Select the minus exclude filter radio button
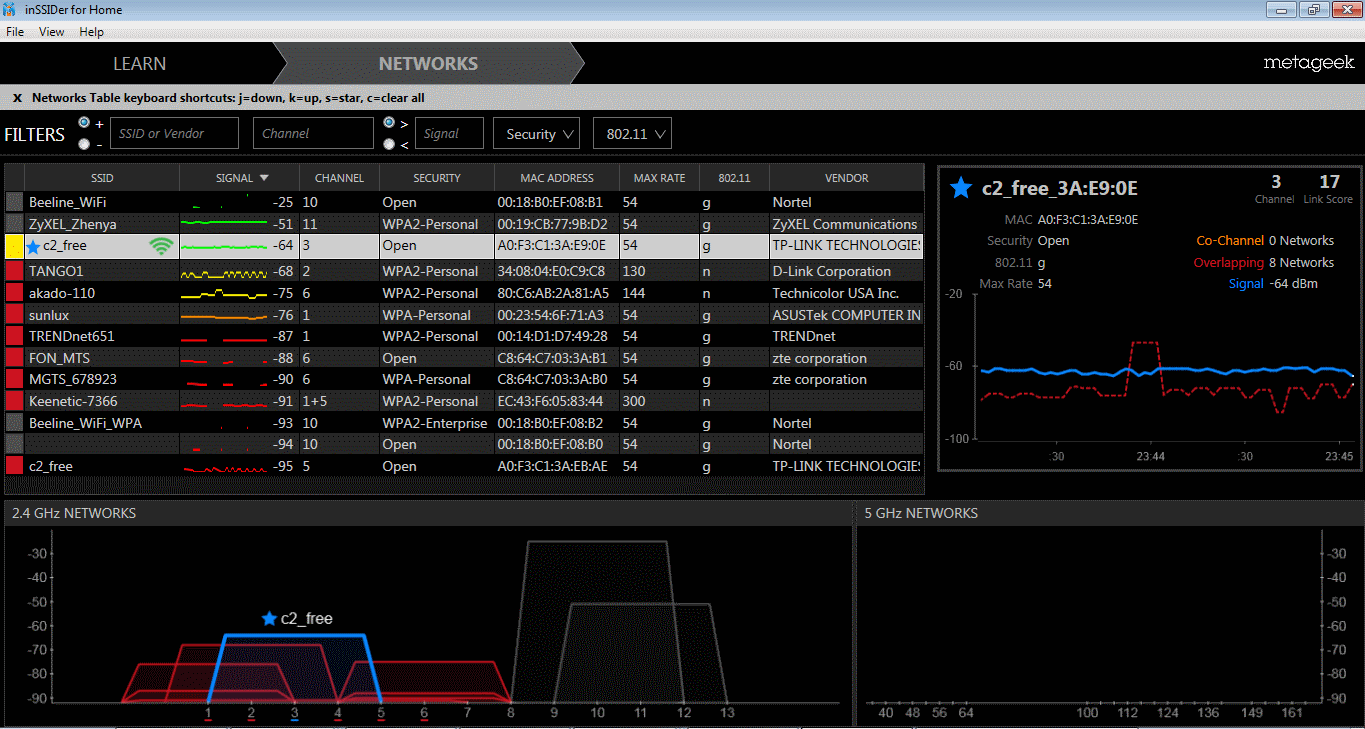 pos(84,144)
